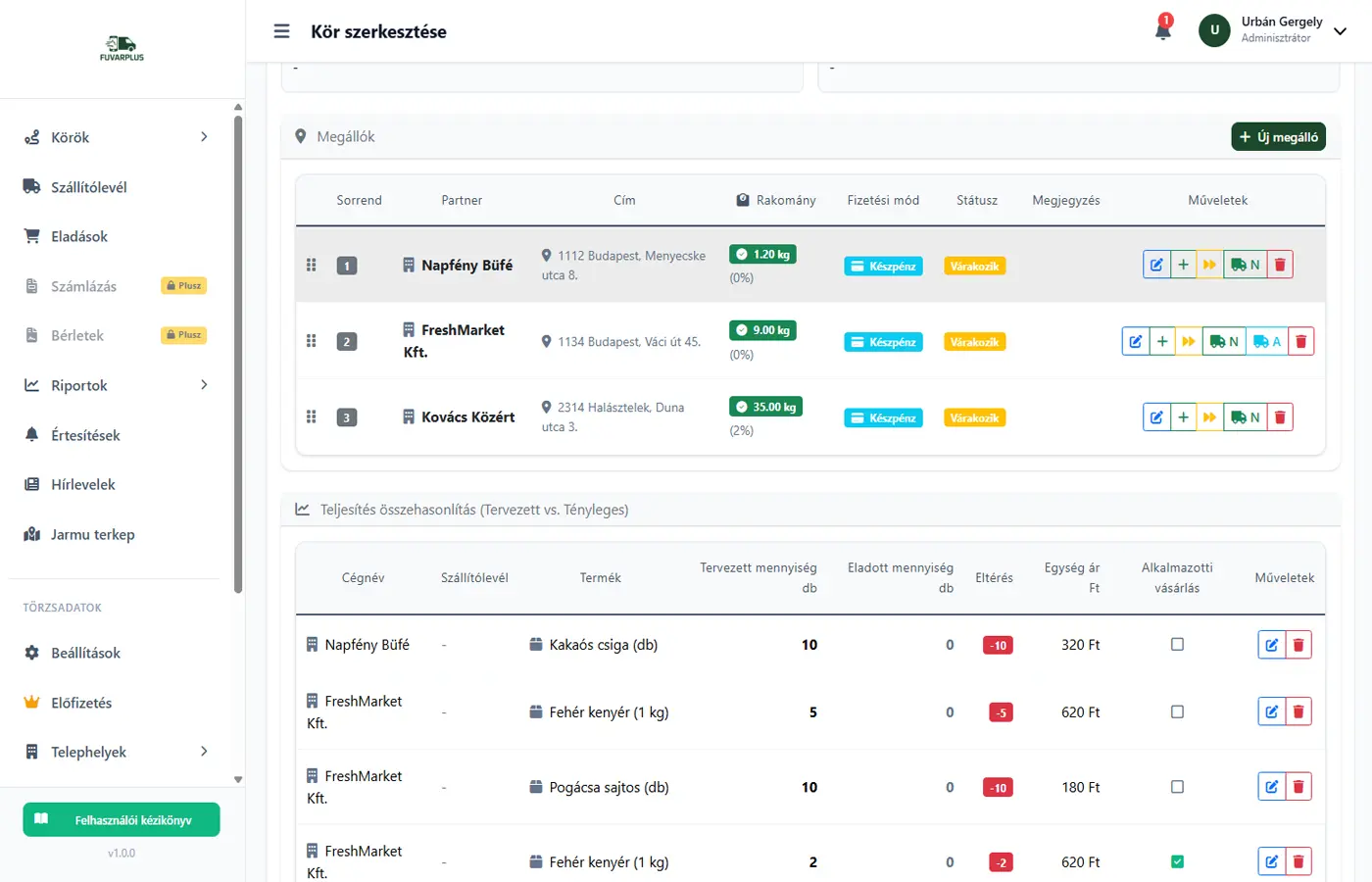Go to the Értesítések menu item

coord(85,435)
